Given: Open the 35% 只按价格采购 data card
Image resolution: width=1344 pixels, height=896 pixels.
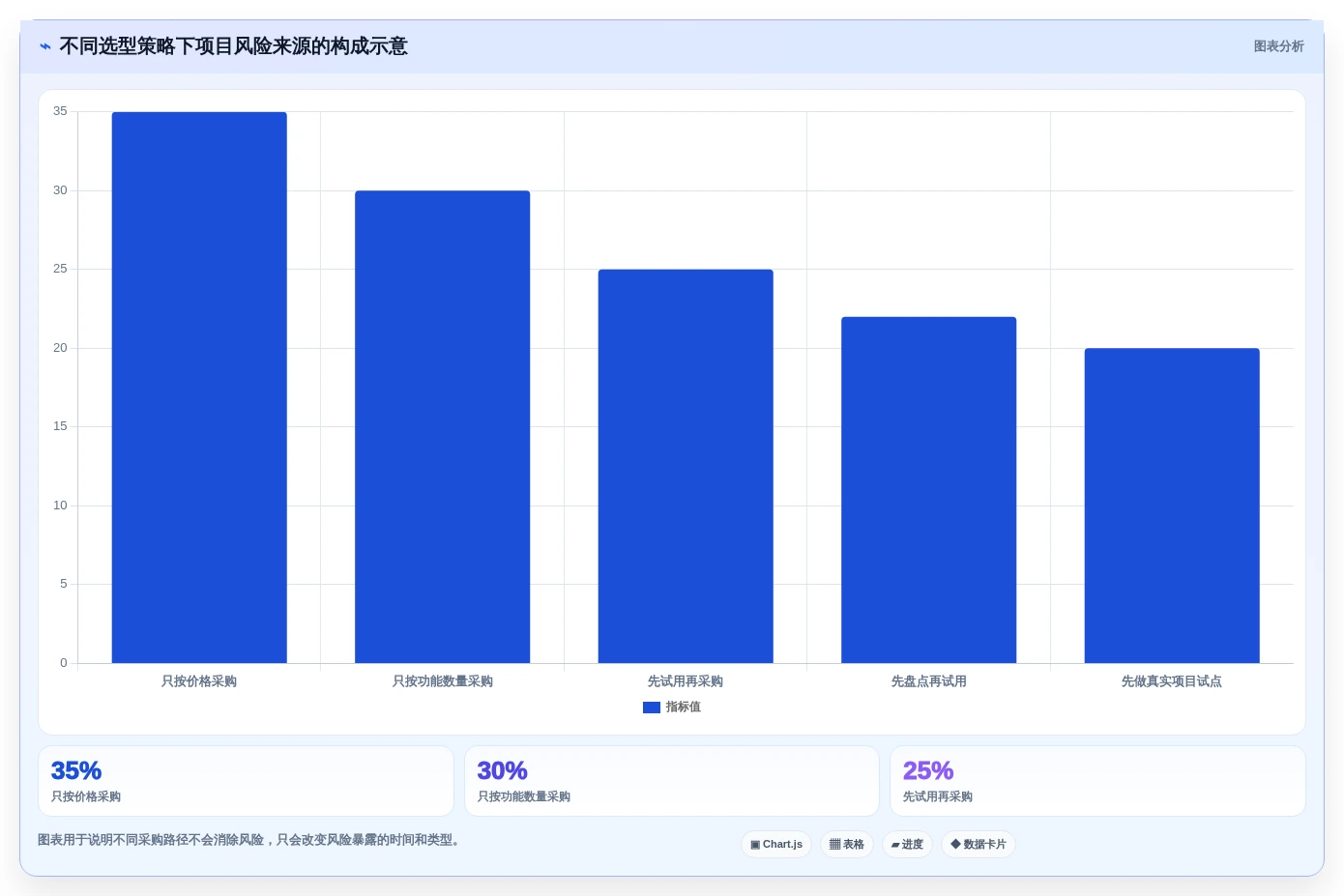Looking at the screenshot, I should coord(246,781).
